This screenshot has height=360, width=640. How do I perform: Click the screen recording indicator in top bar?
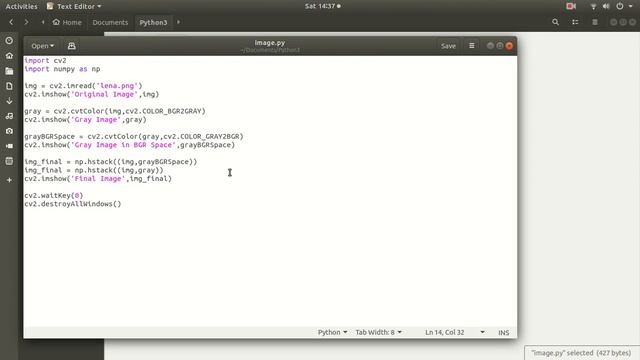pyautogui.click(x=571, y=6)
